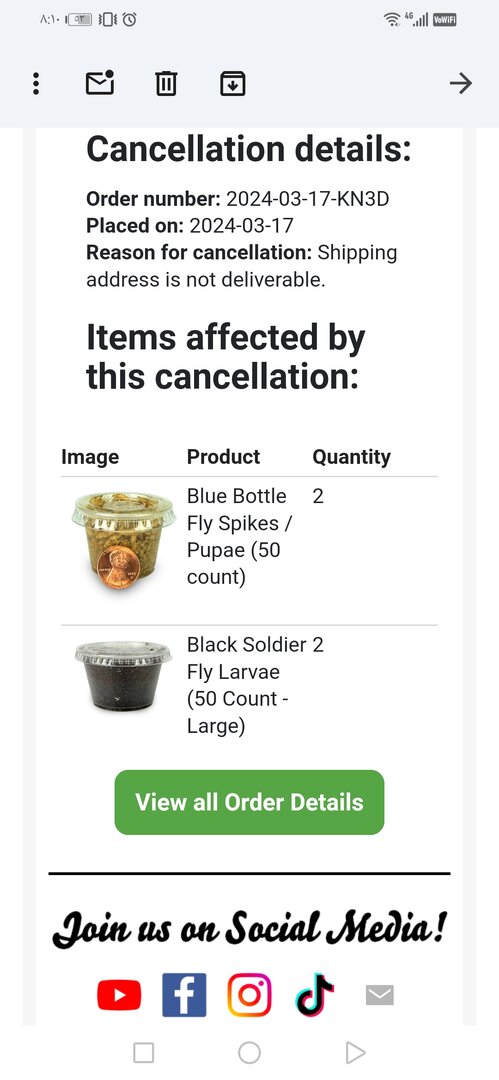This screenshot has width=499, height=1080.
Task: Select Blue Bottle Fly Spikes product text
Action: pyautogui.click(x=240, y=537)
